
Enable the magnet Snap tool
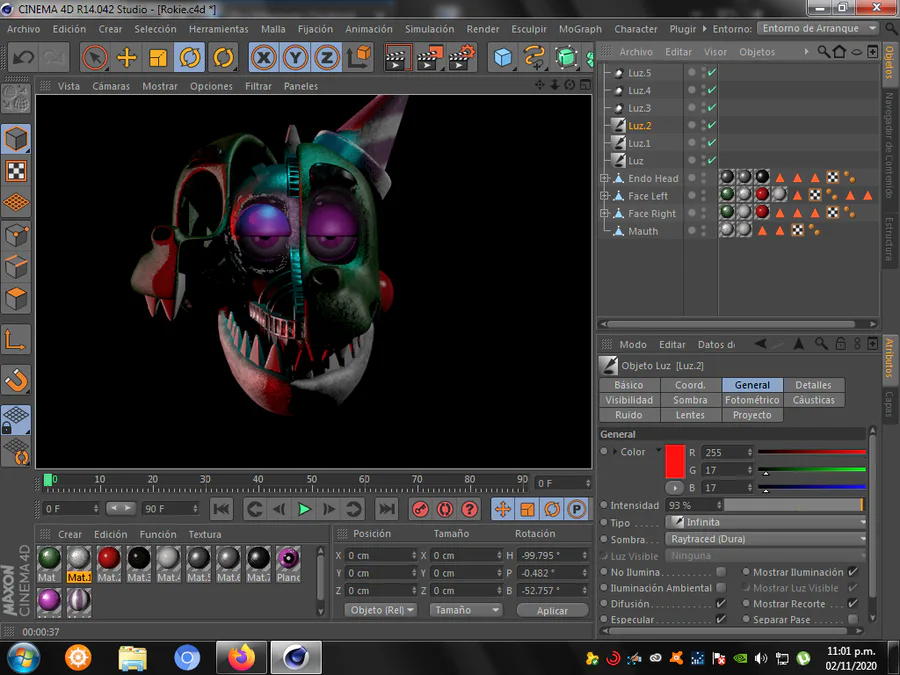(x=17, y=379)
